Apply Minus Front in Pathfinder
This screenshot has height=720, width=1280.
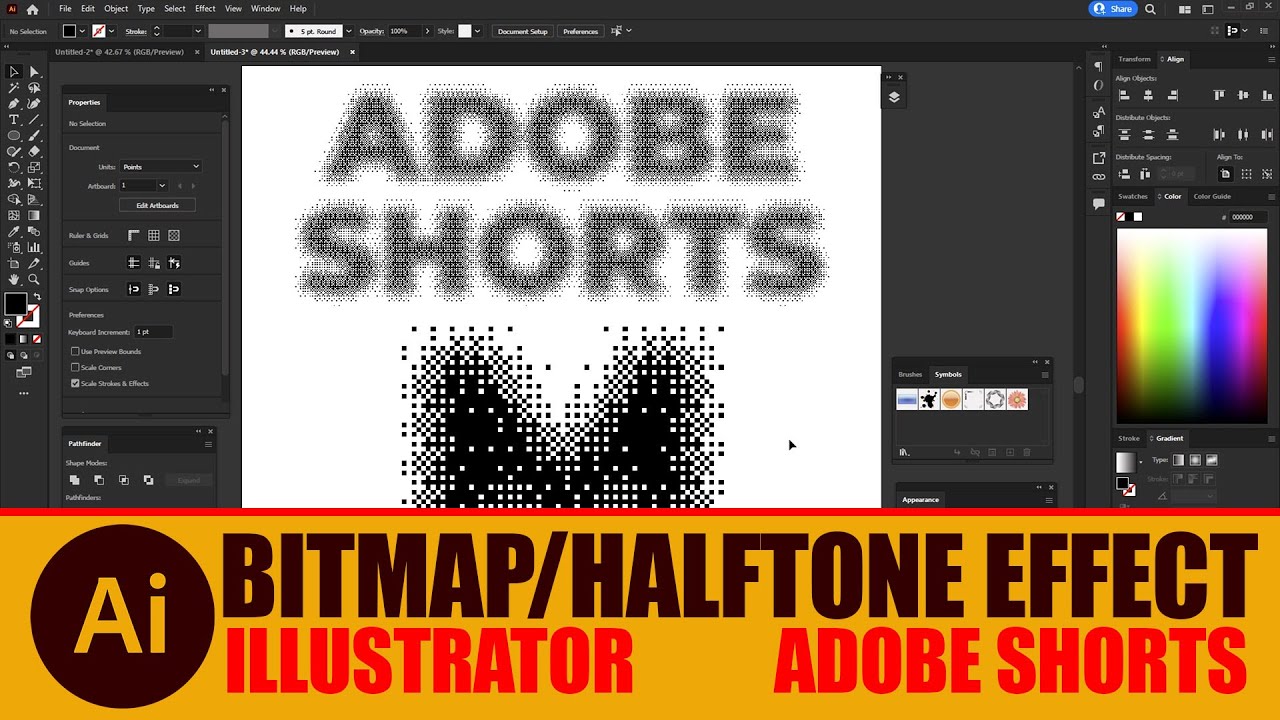(98, 480)
